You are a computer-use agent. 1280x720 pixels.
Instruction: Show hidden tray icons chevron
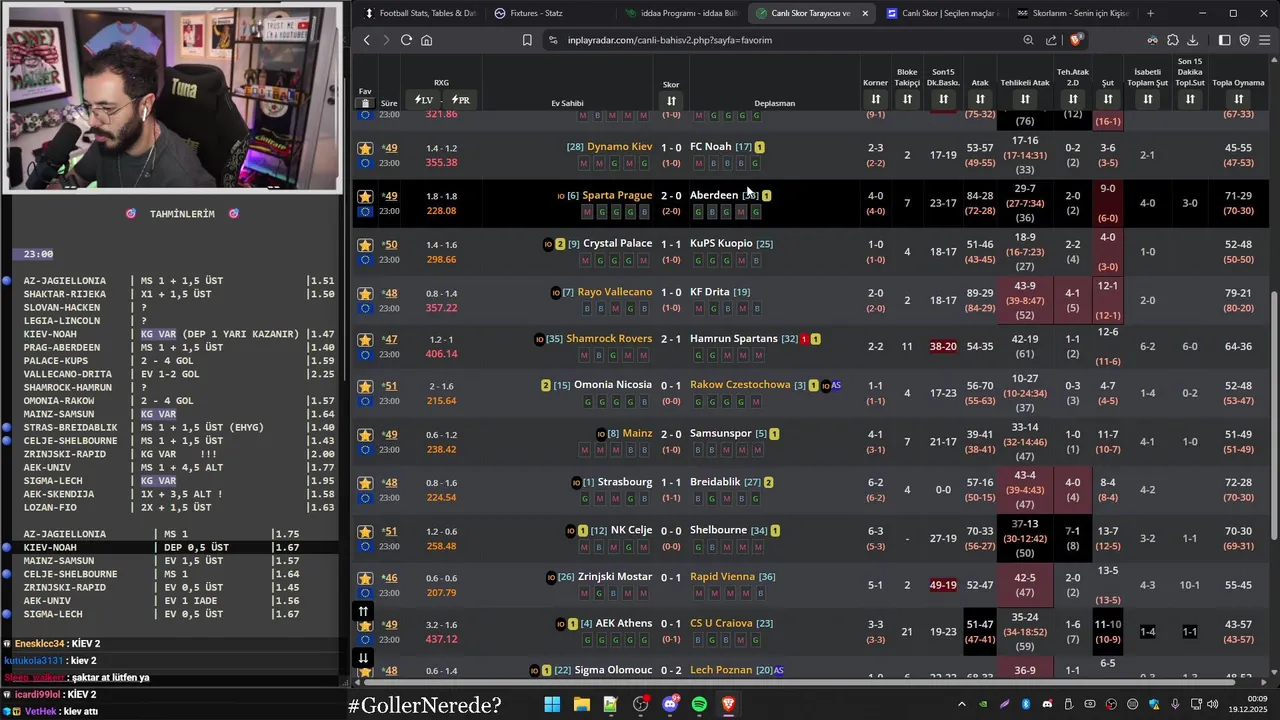tap(962, 704)
